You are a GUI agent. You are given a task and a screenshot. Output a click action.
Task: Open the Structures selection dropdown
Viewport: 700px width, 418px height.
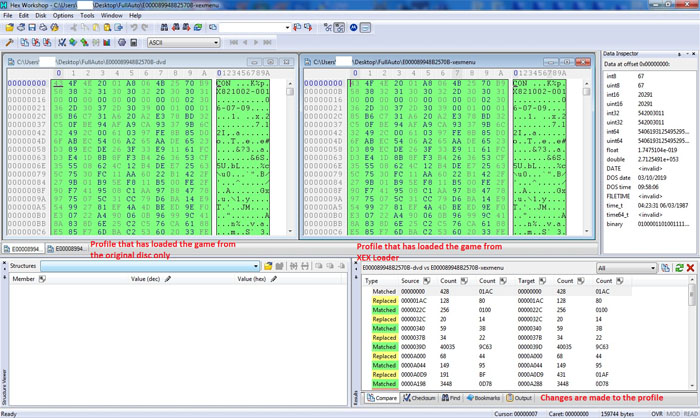point(256,266)
